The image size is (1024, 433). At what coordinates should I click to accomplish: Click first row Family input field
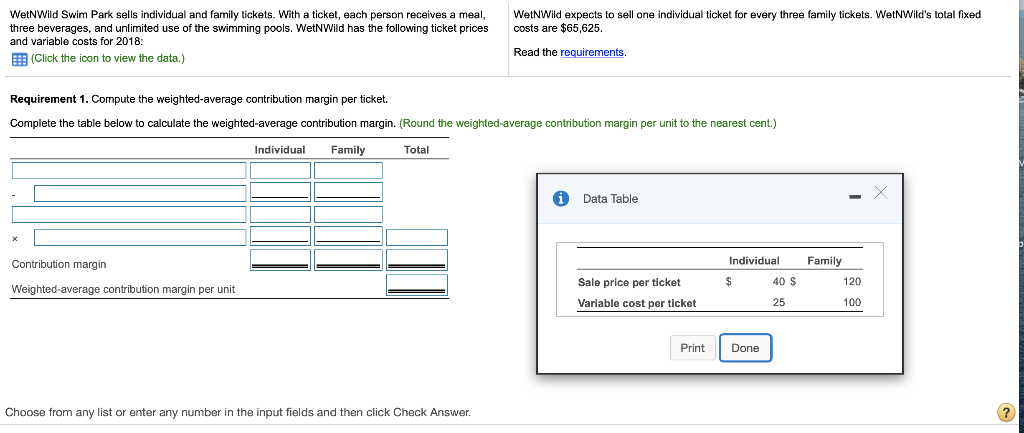click(x=348, y=170)
